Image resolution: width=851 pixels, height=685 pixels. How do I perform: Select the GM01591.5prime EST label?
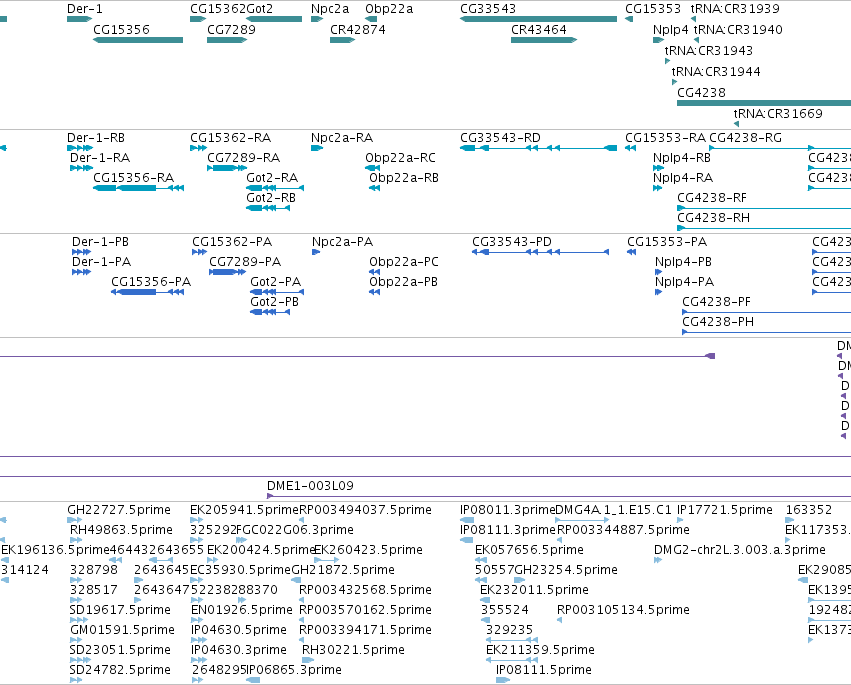pyautogui.click(x=122, y=630)
